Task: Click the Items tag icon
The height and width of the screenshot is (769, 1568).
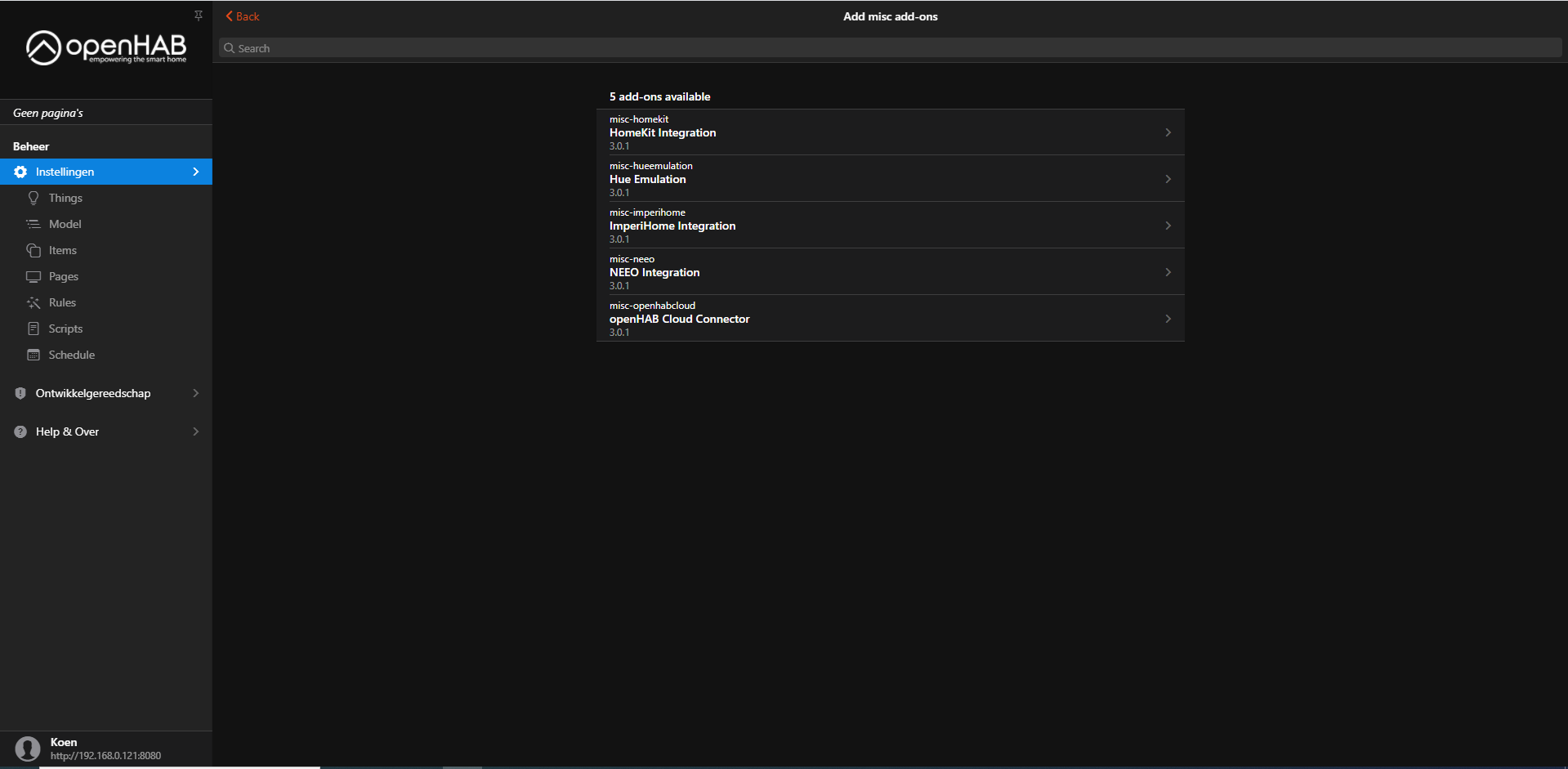Action: (34, 250)
